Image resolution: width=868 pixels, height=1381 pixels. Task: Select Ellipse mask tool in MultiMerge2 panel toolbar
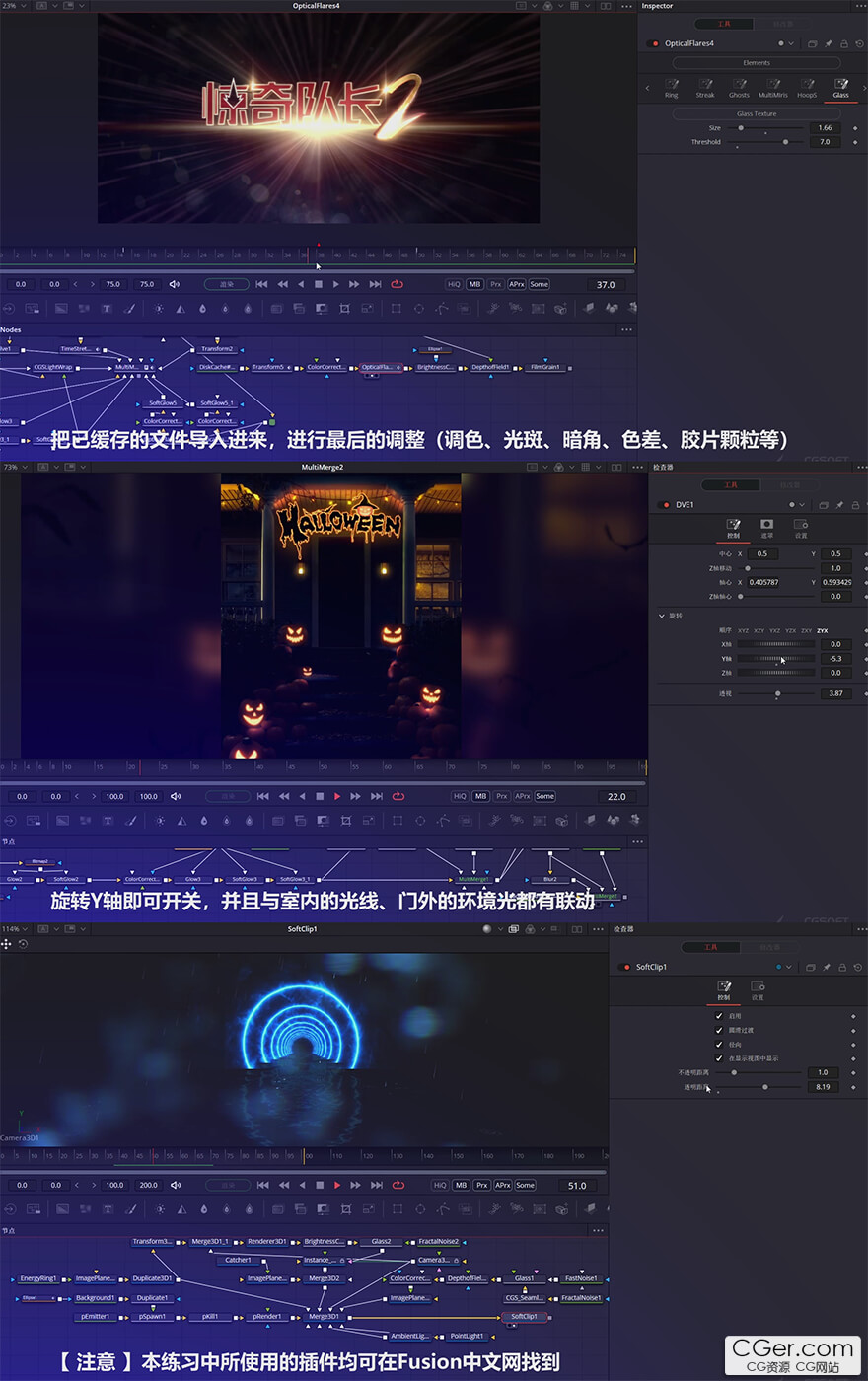(420, 821)
